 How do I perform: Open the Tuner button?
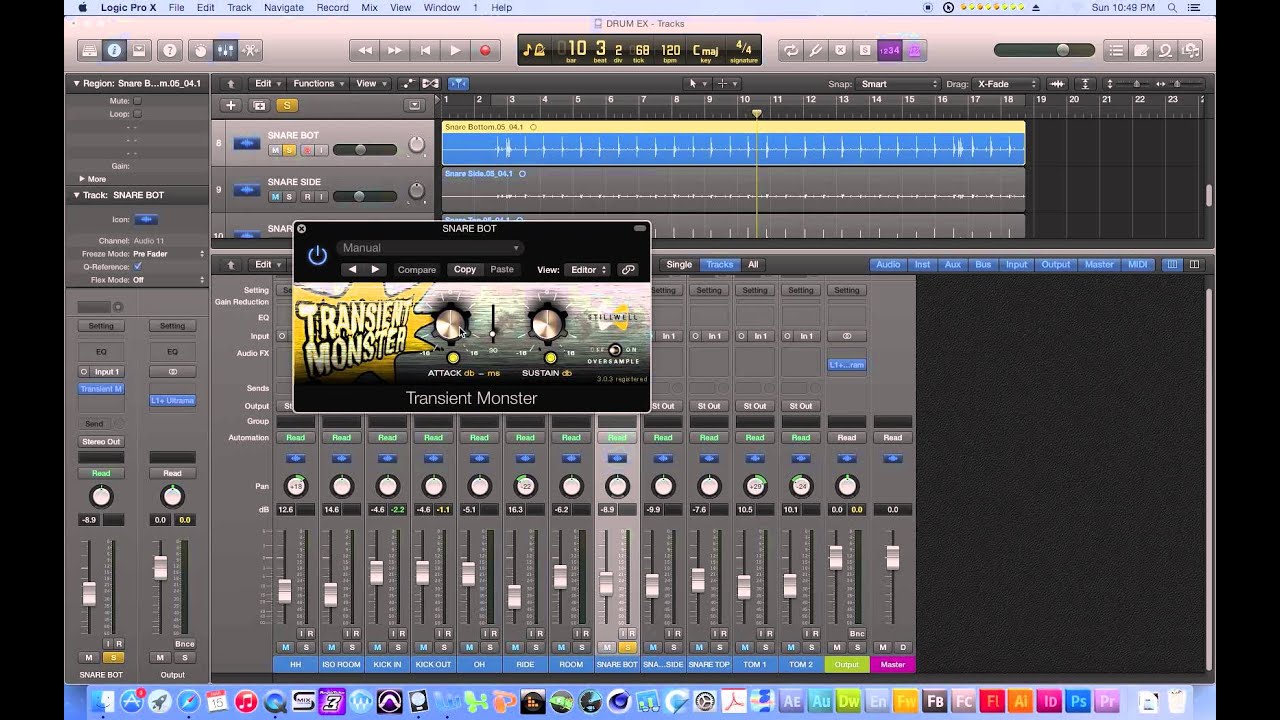(816, 50)
